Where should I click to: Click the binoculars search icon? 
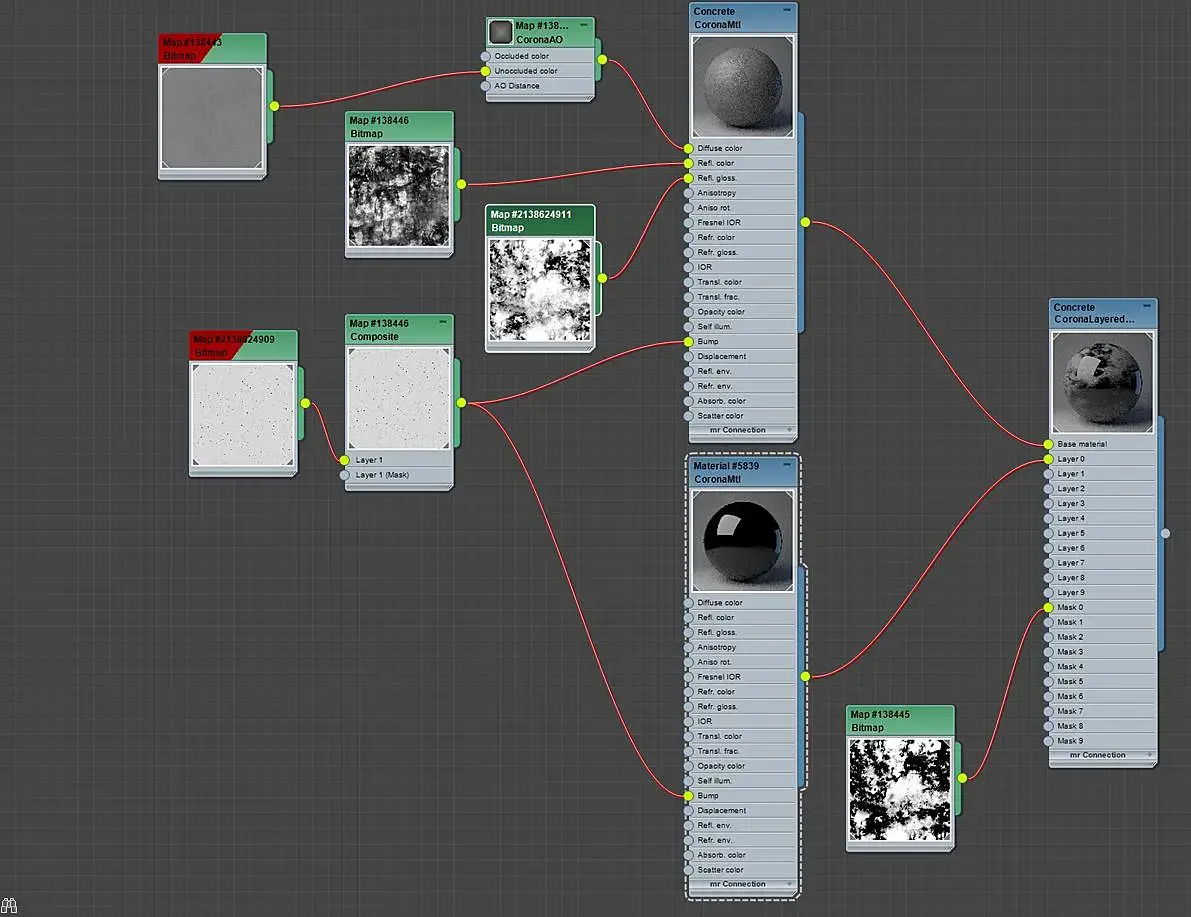[x=8, y=906]
